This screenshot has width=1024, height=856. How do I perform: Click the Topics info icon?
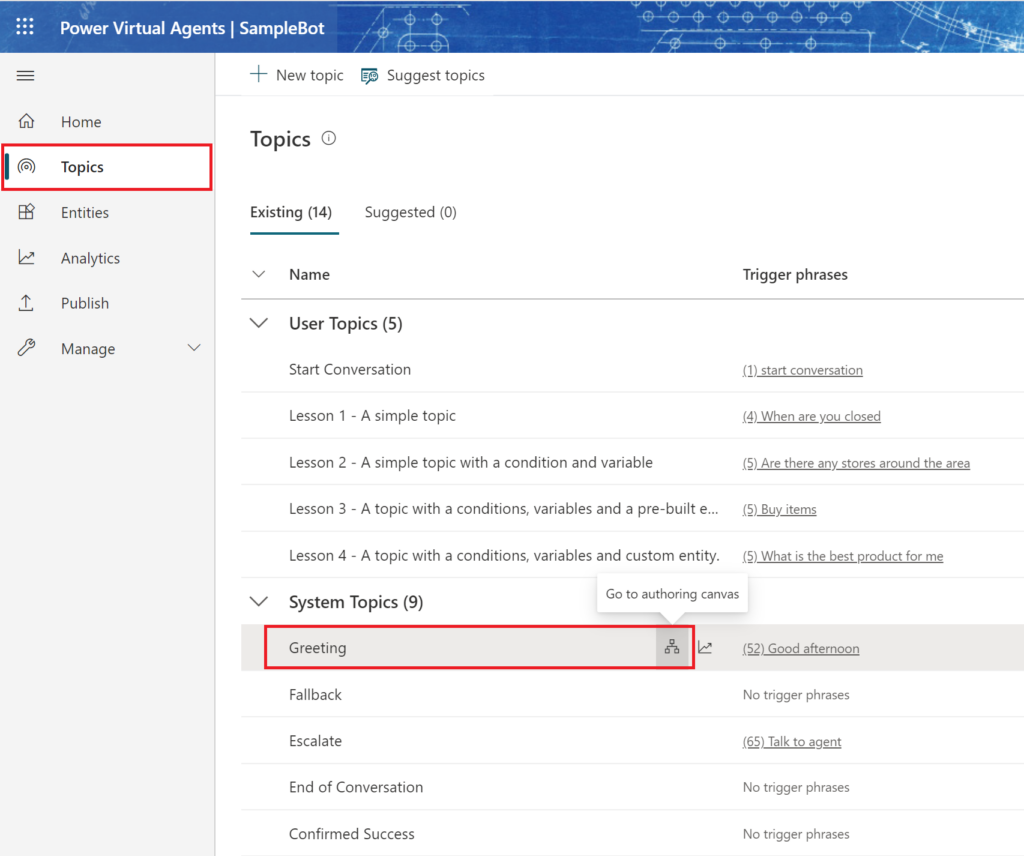click(330, 138)
